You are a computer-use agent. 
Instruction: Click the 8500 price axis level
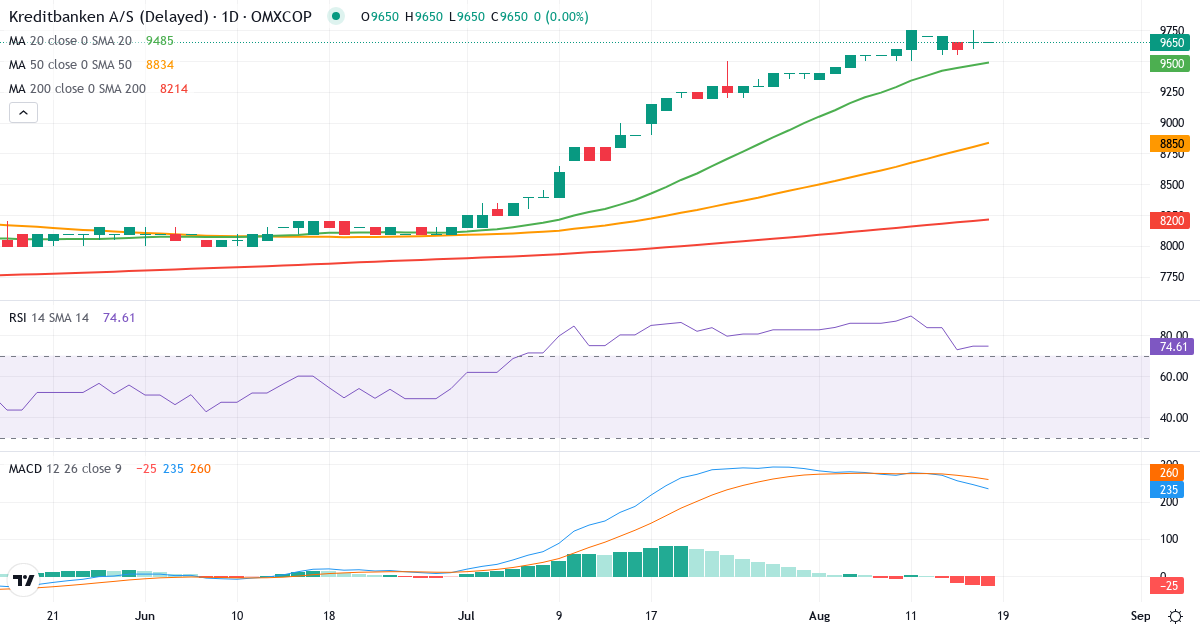coord(1173,185)
